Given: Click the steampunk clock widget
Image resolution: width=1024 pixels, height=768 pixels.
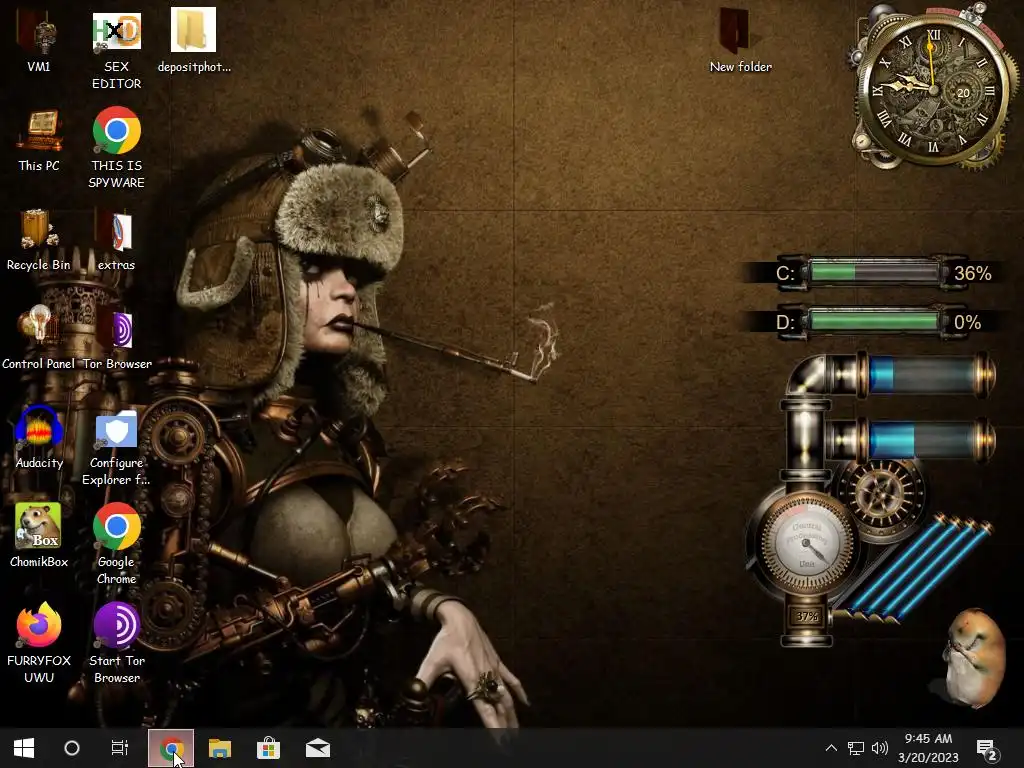Looking at the screenshot, I should coord(934,88).
